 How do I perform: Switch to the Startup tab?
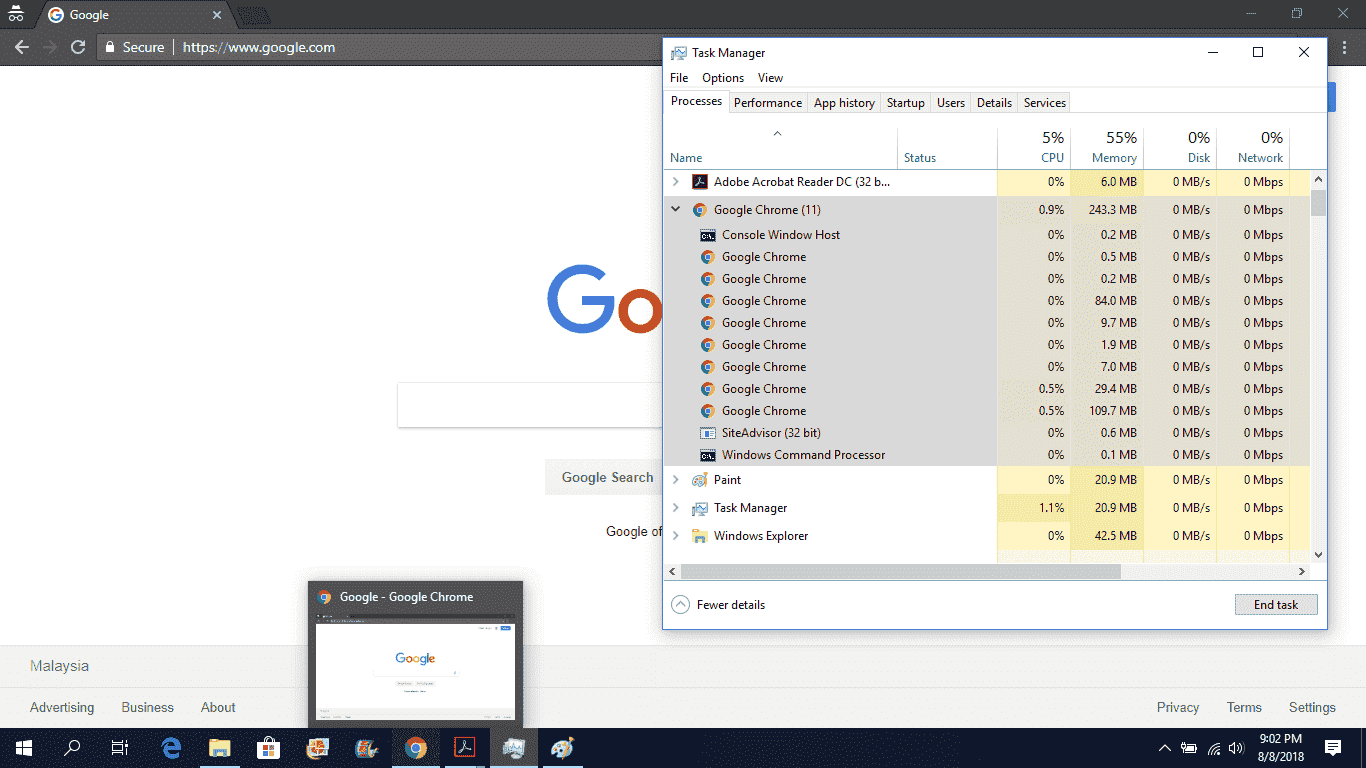coord(906,103)
